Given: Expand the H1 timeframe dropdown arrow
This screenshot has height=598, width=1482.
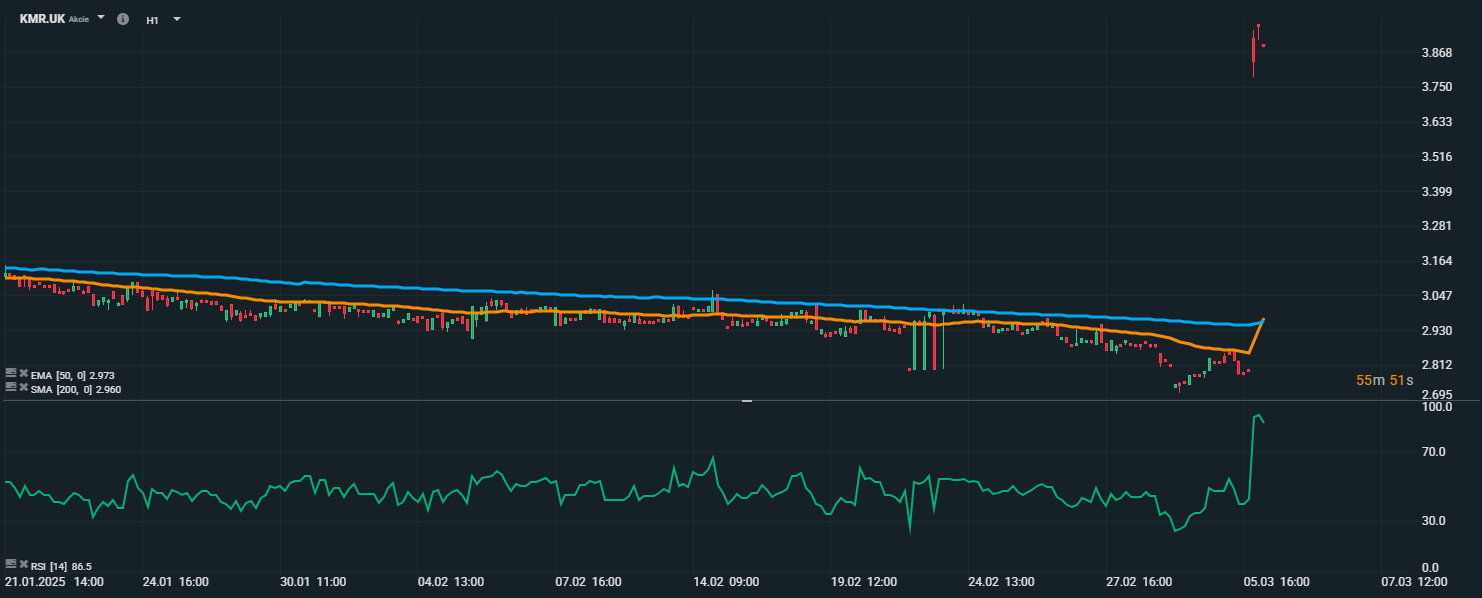Looking at the screenshot, I should click(177, 18).
